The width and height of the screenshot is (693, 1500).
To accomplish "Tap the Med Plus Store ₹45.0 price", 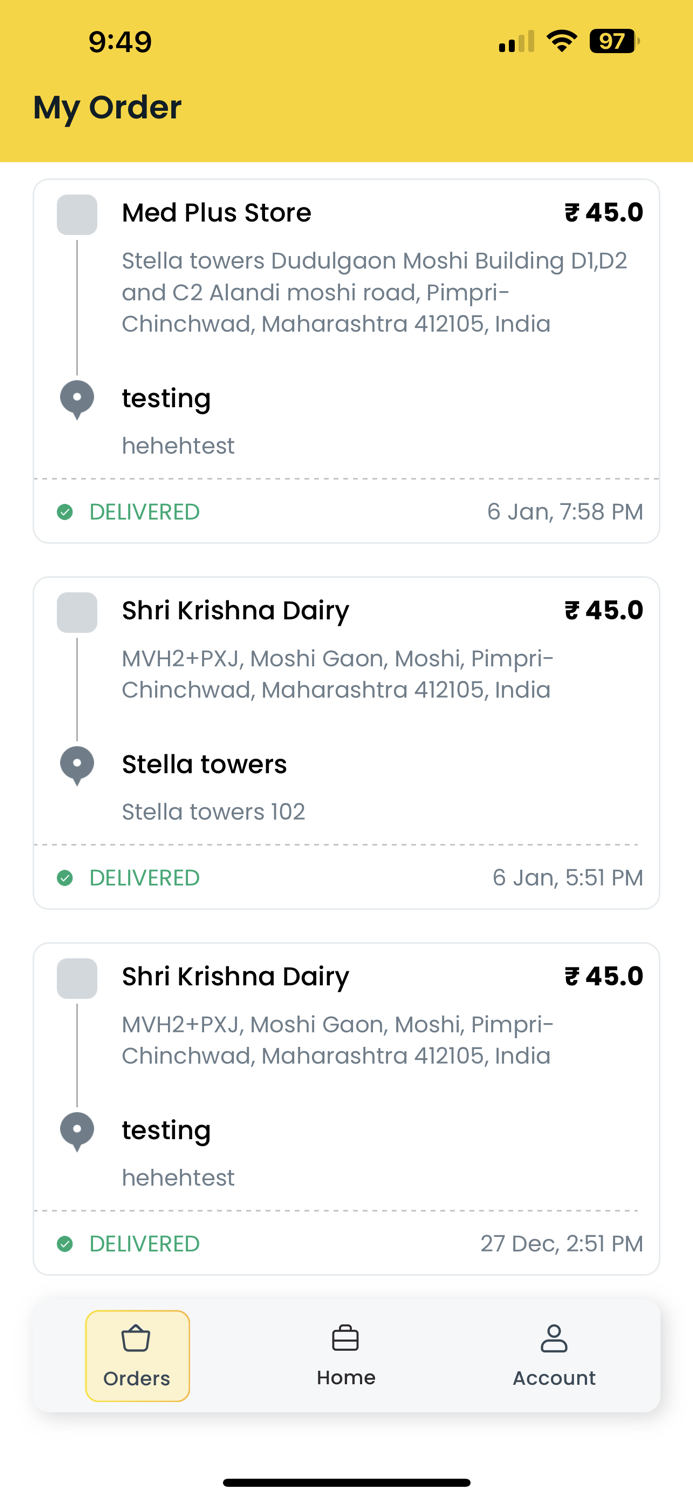I will [x=603, y=213].
